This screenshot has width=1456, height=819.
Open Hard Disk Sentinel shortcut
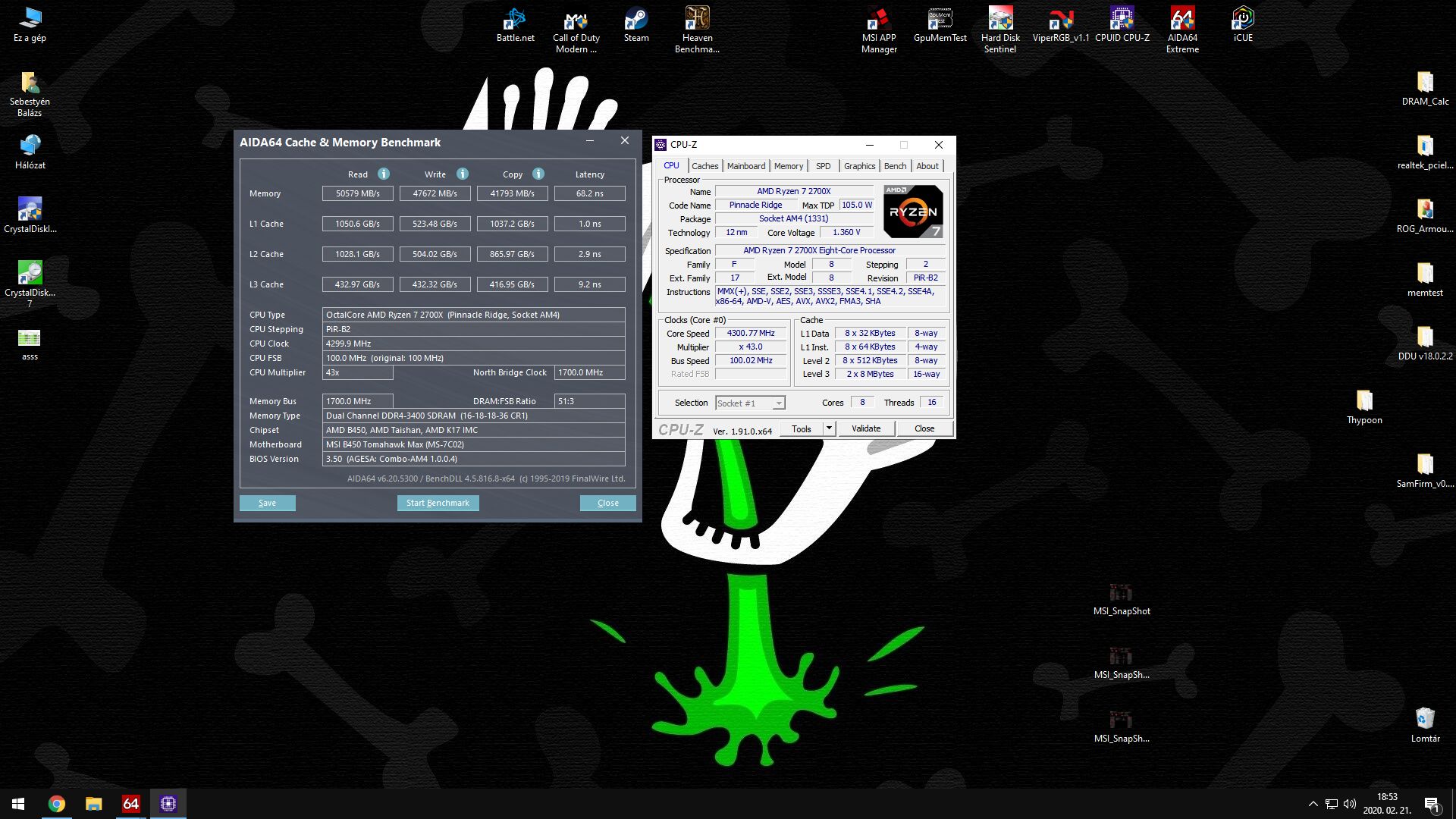click(1000, 30)
